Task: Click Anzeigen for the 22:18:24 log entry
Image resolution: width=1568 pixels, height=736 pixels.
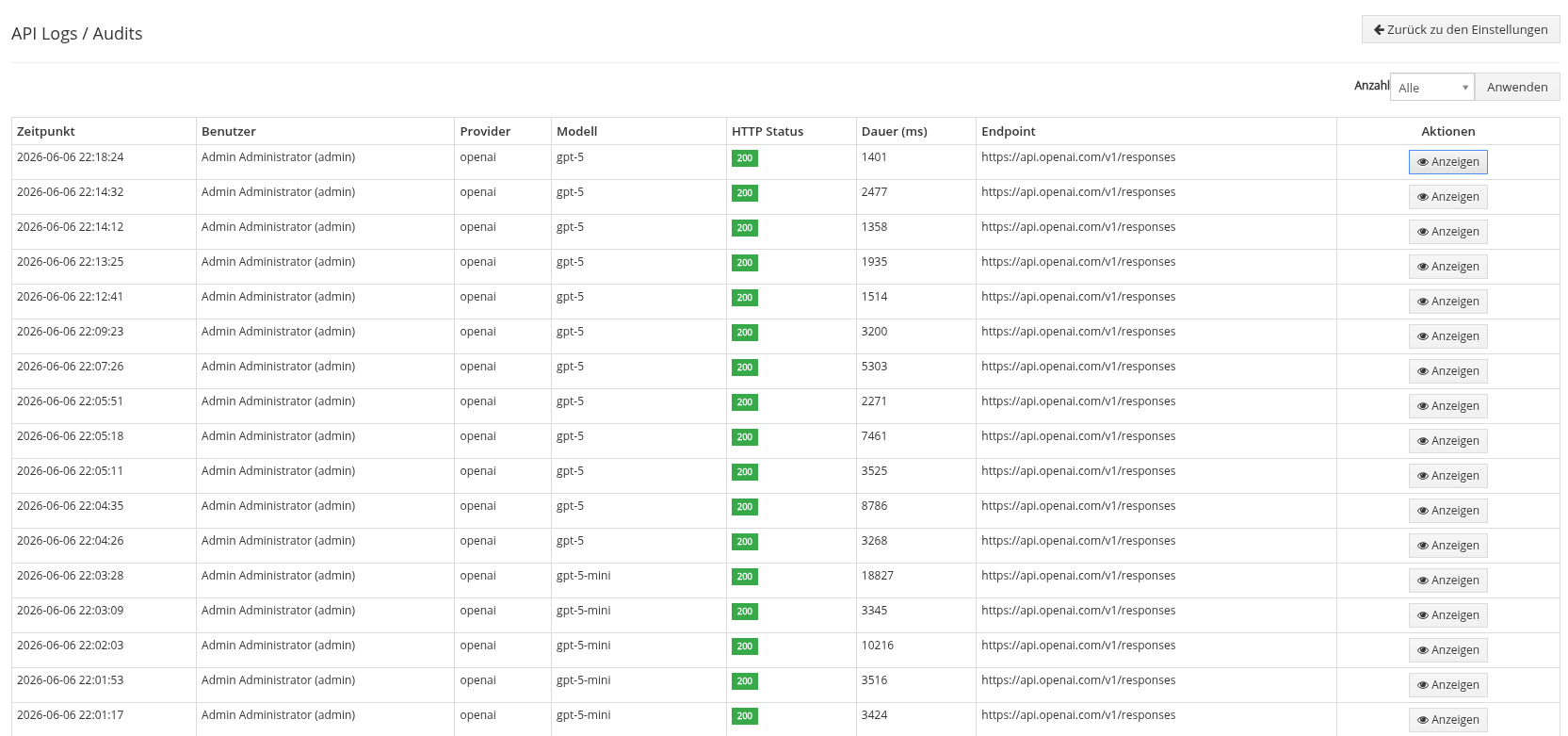Action: [x=1447, y=162]
